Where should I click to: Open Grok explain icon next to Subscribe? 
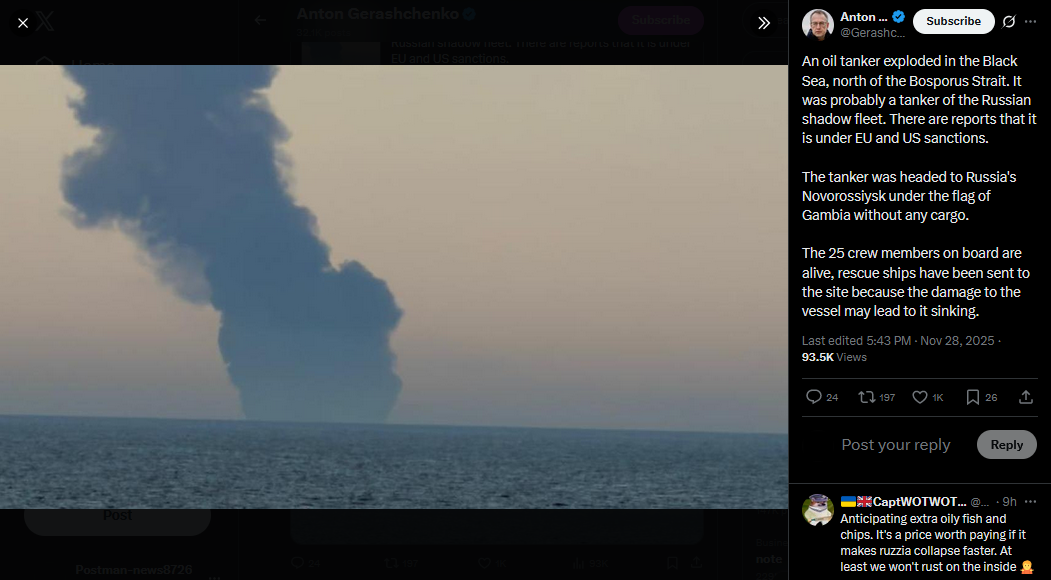click(1009, 21)
